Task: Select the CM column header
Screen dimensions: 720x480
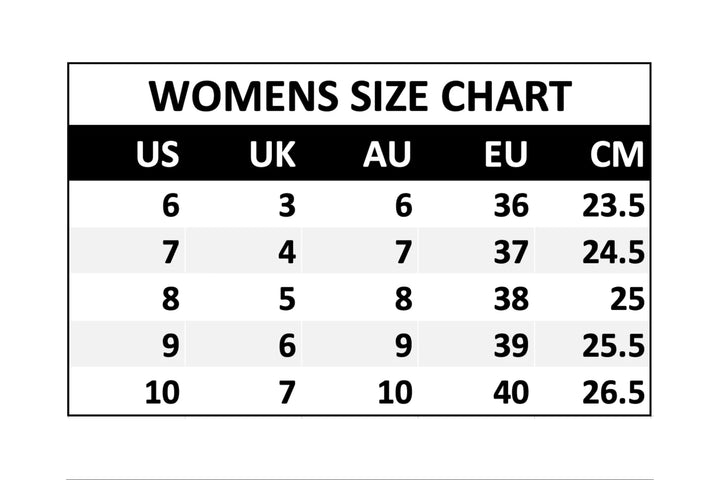Action: 617,155
